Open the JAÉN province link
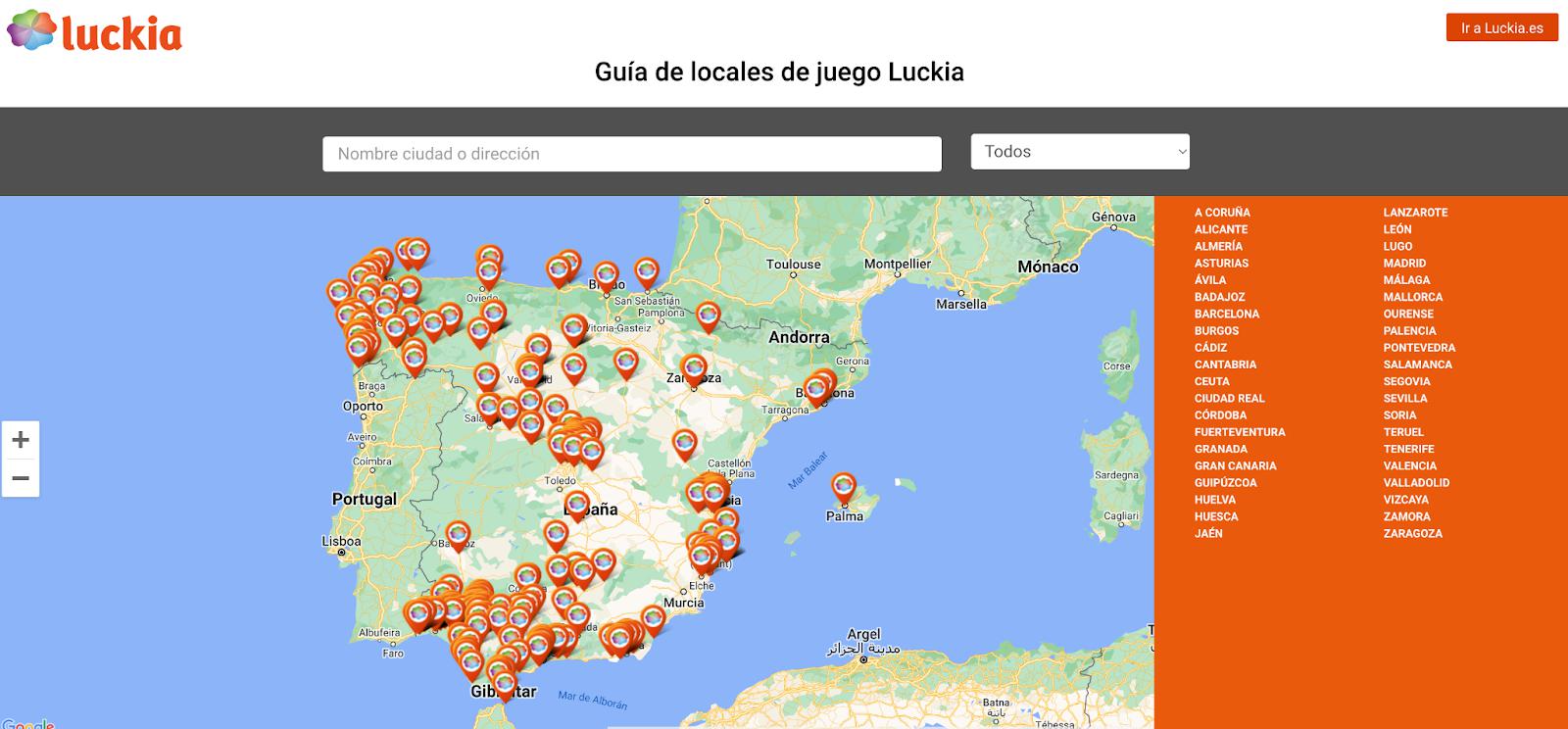Image resolution: width=1568 pixels, height=729 pixels. (1208, 533)
